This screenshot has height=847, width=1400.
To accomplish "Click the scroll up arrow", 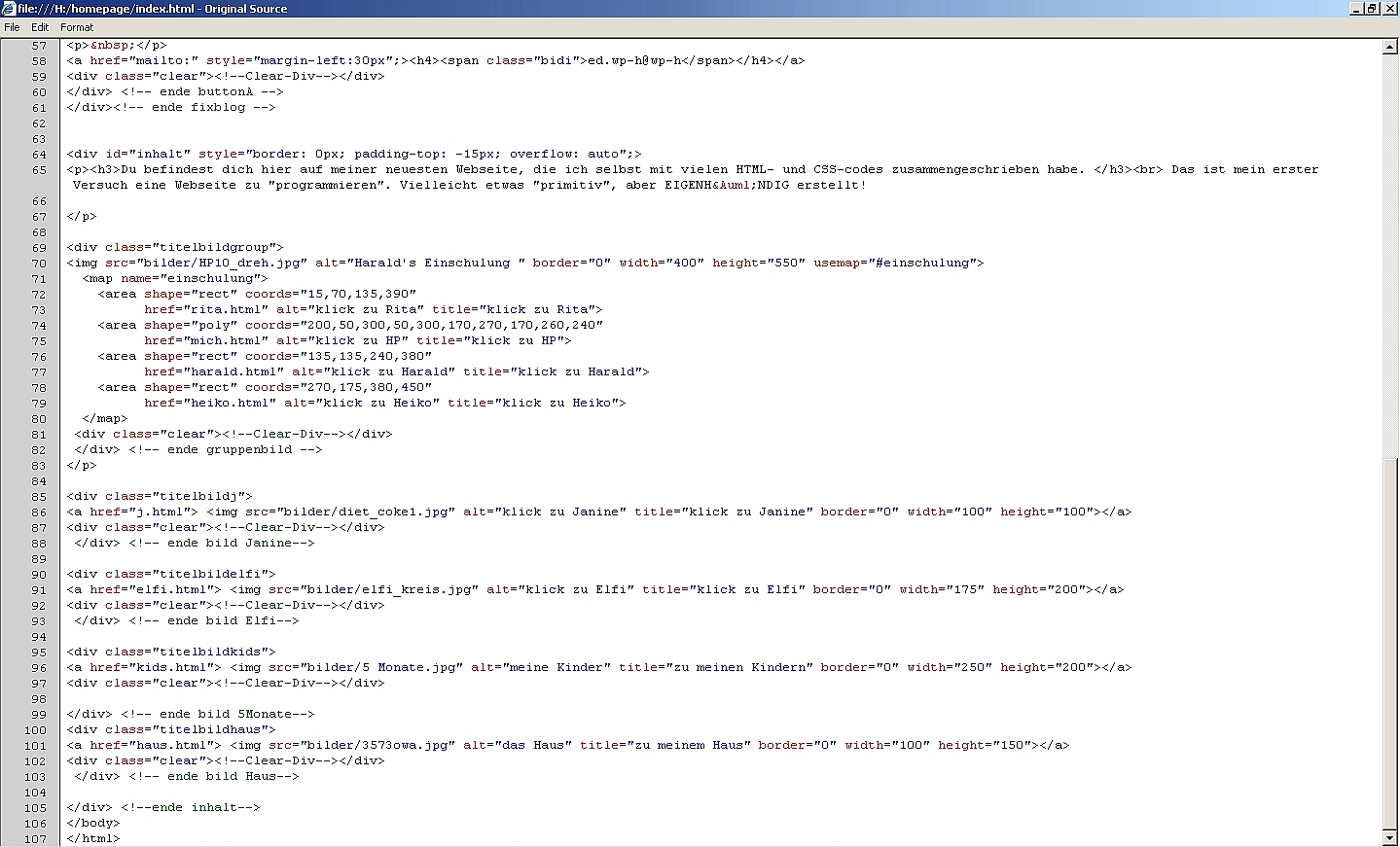I will (1390, 47).
